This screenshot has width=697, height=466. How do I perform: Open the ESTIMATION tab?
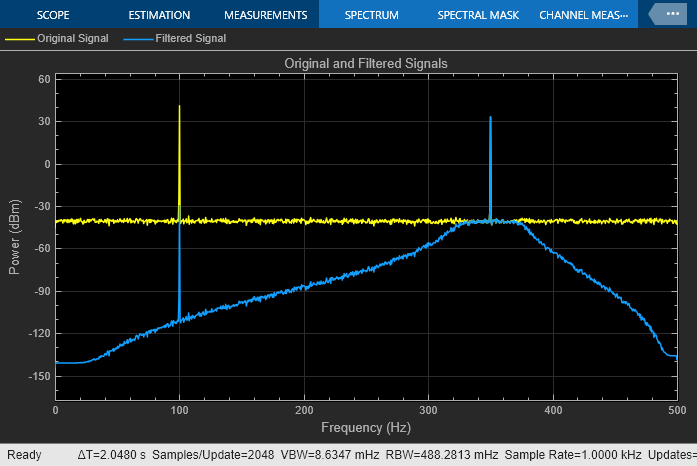pos(159,15)
